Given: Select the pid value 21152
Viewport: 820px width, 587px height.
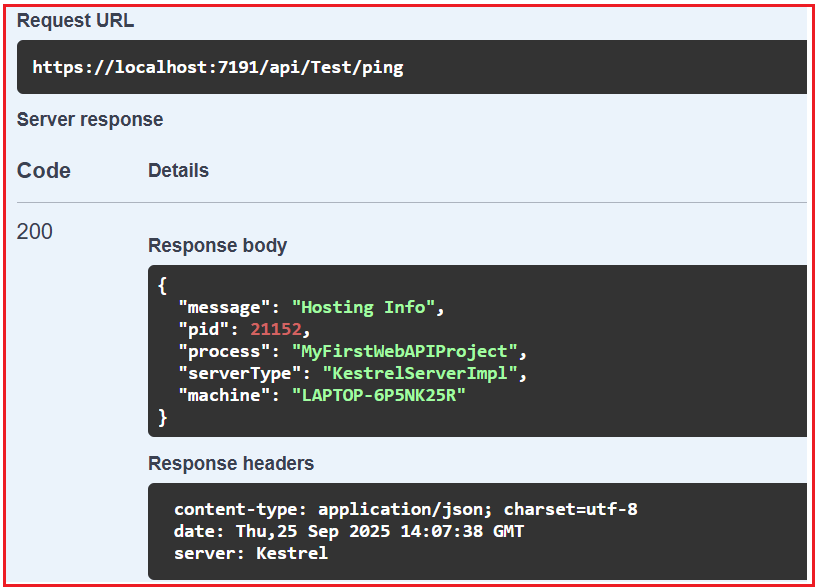Looking at the screenshot, I should (x=276, y=329).
